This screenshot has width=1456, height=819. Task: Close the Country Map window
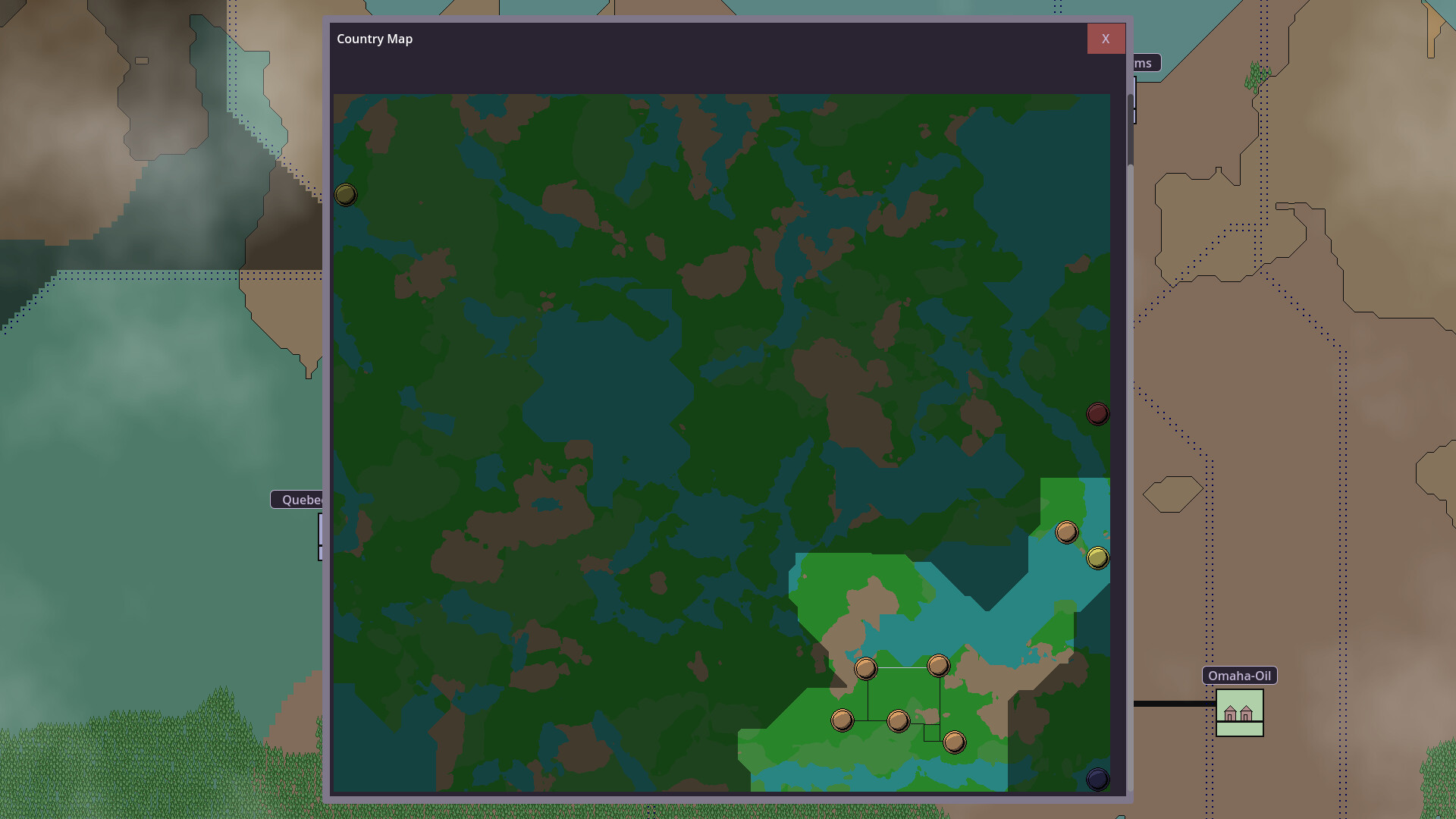click(1106, 39)
